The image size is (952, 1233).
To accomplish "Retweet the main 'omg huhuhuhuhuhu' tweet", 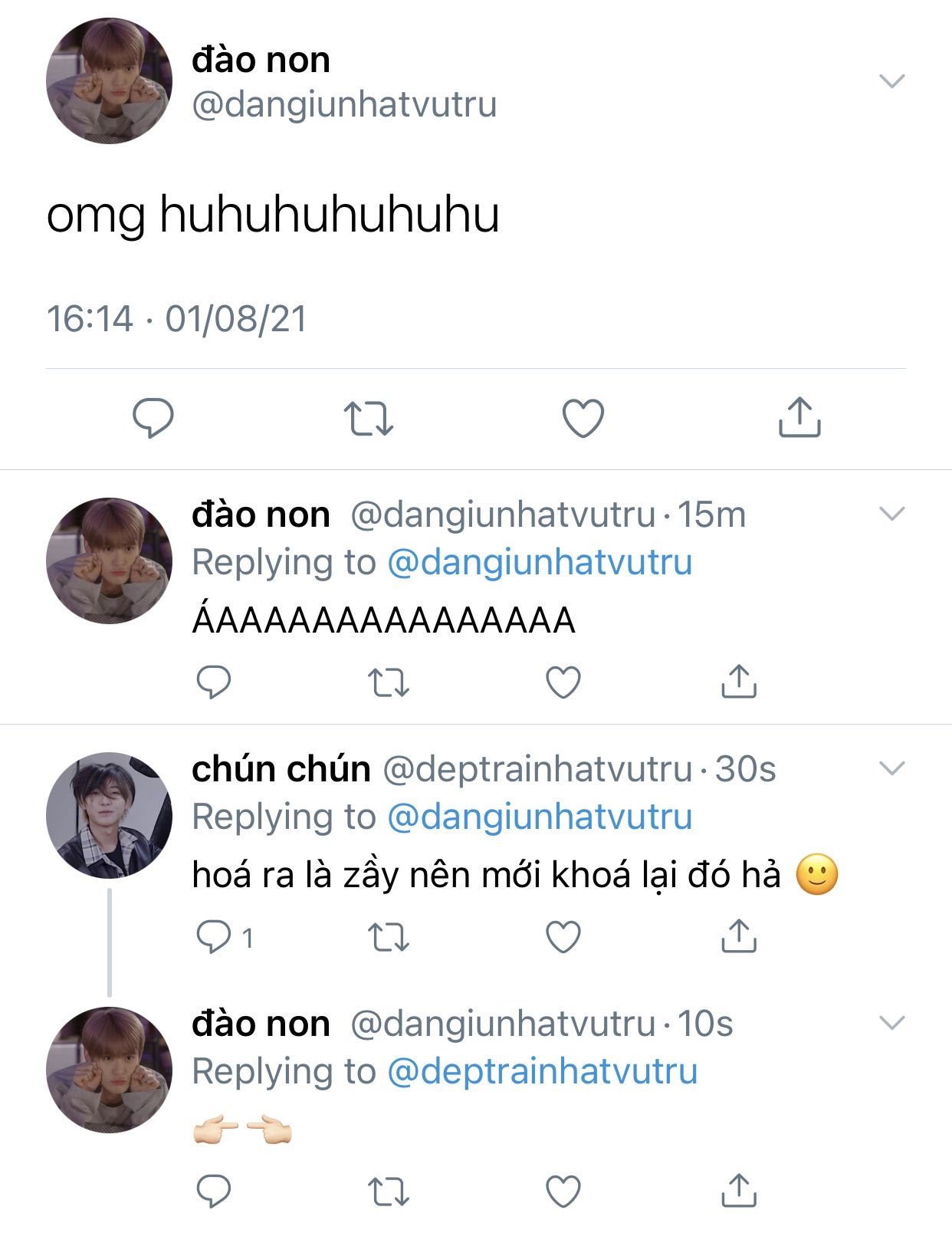I will pos(368,419).
